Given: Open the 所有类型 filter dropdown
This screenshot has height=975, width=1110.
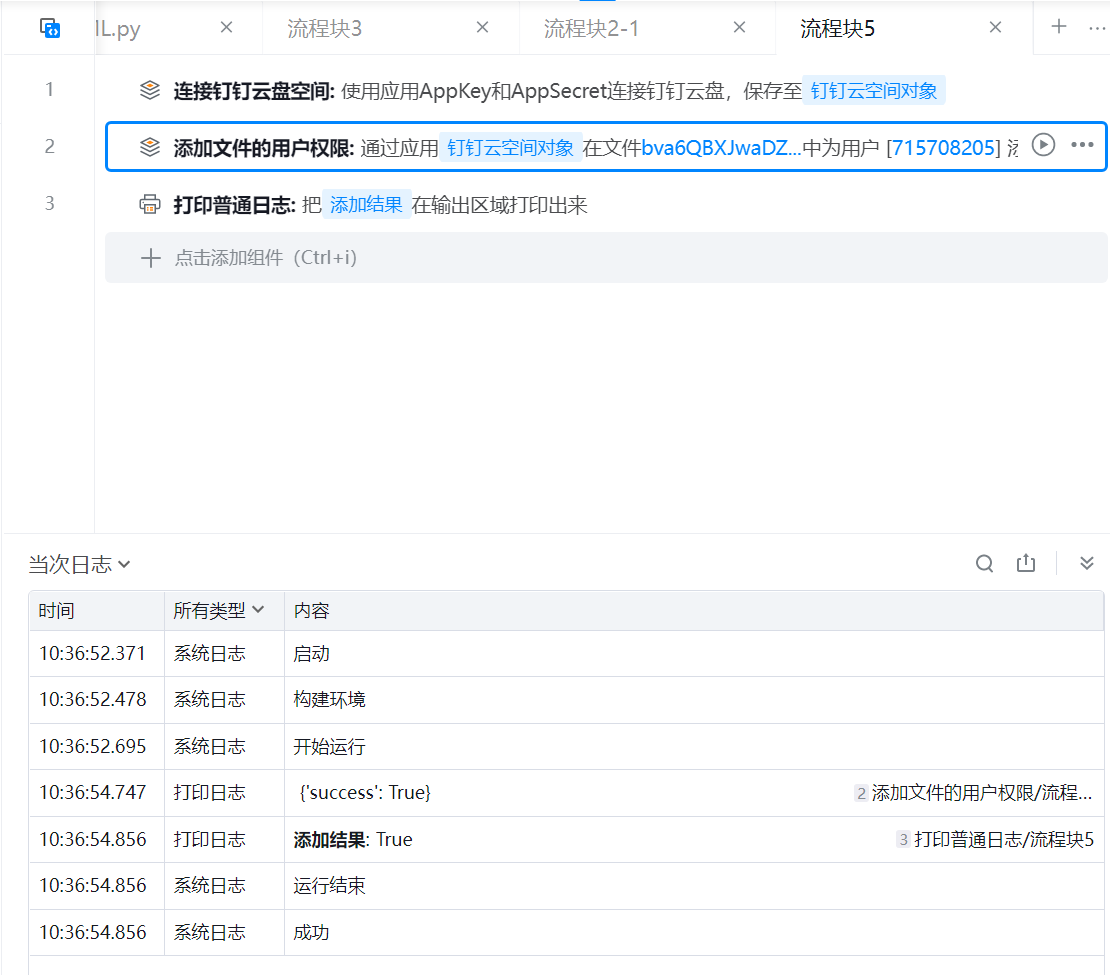Looking at the screenshot, I should pos(218,610).
